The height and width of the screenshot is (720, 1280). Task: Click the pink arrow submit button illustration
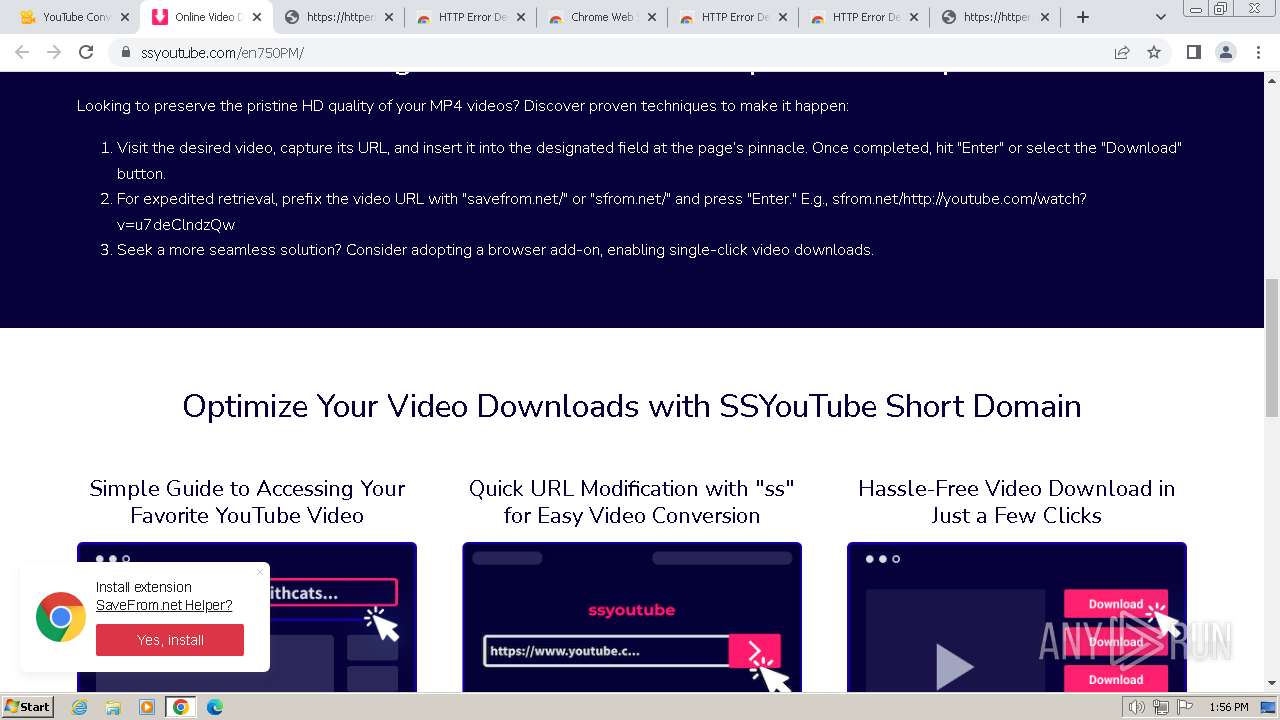(x=754, y=651)
